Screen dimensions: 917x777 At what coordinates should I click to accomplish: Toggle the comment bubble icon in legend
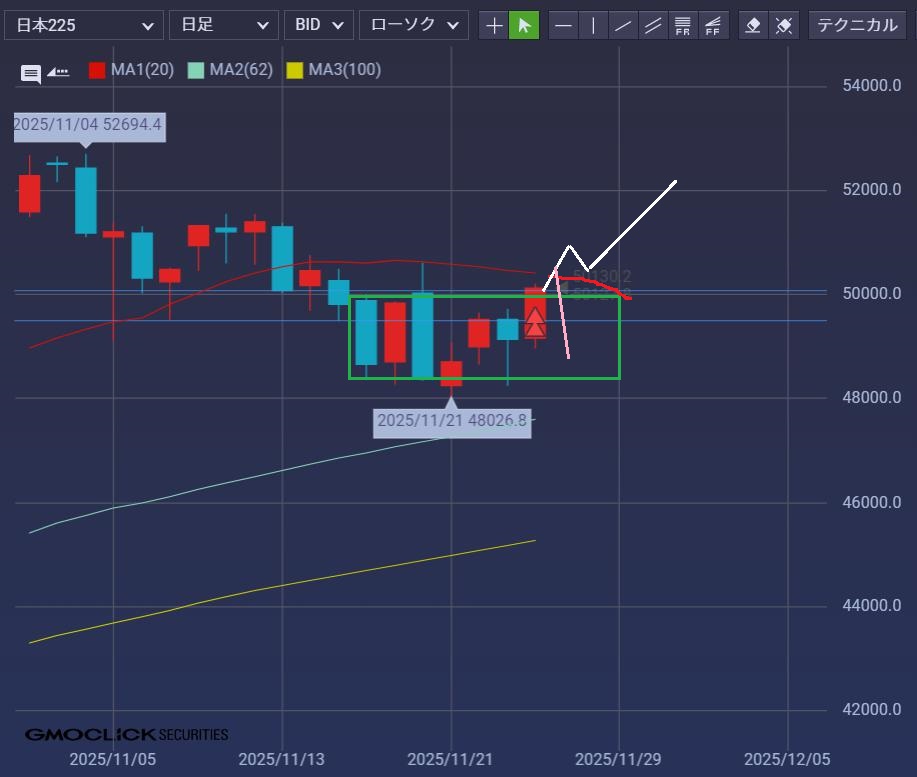31,72
